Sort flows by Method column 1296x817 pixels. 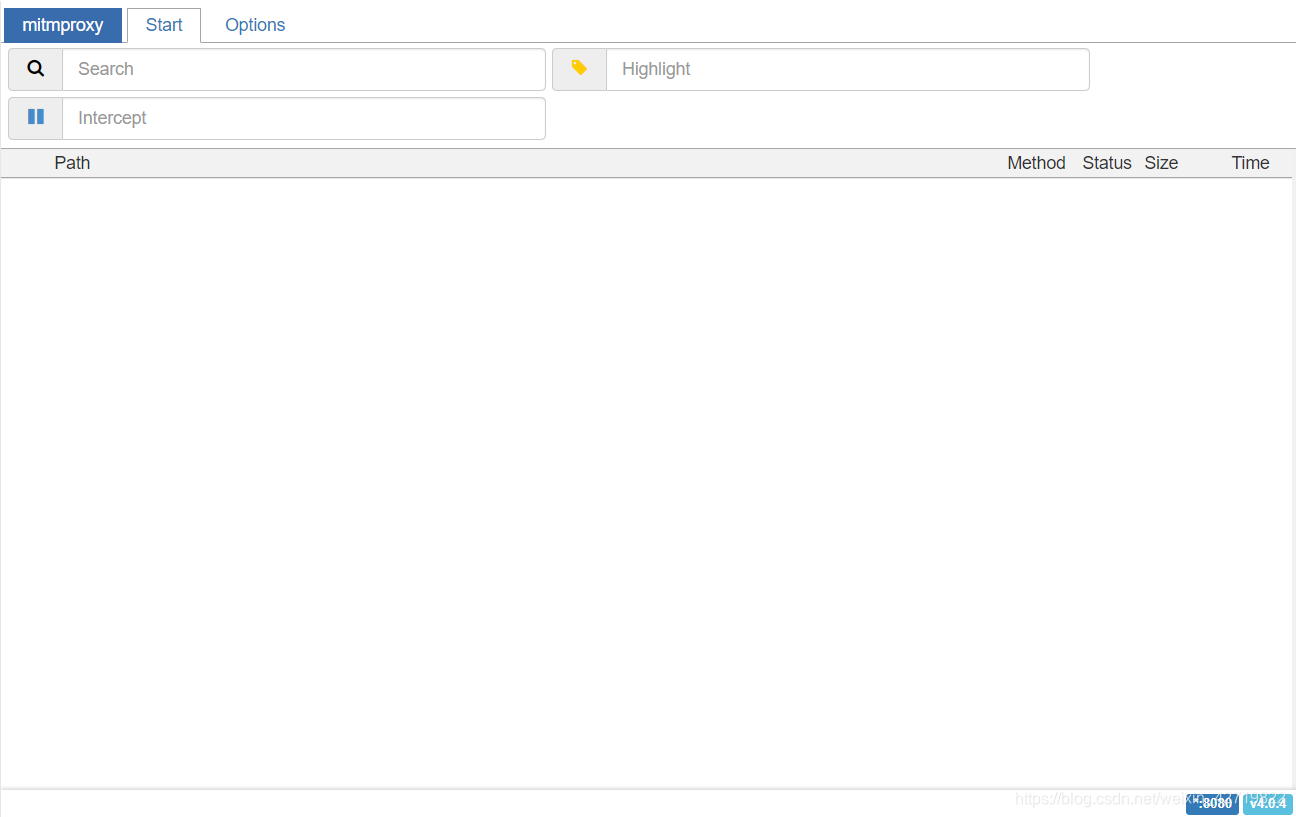(x=1036, y=163)
